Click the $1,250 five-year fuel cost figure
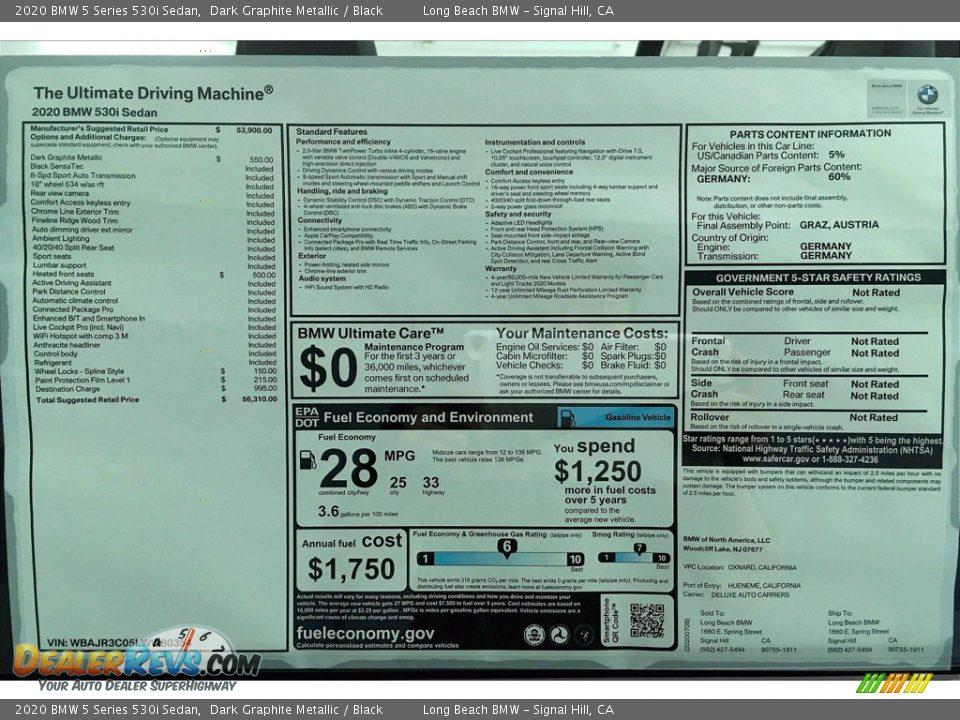This screenshot has width=960, height=720. coord(598,471)
